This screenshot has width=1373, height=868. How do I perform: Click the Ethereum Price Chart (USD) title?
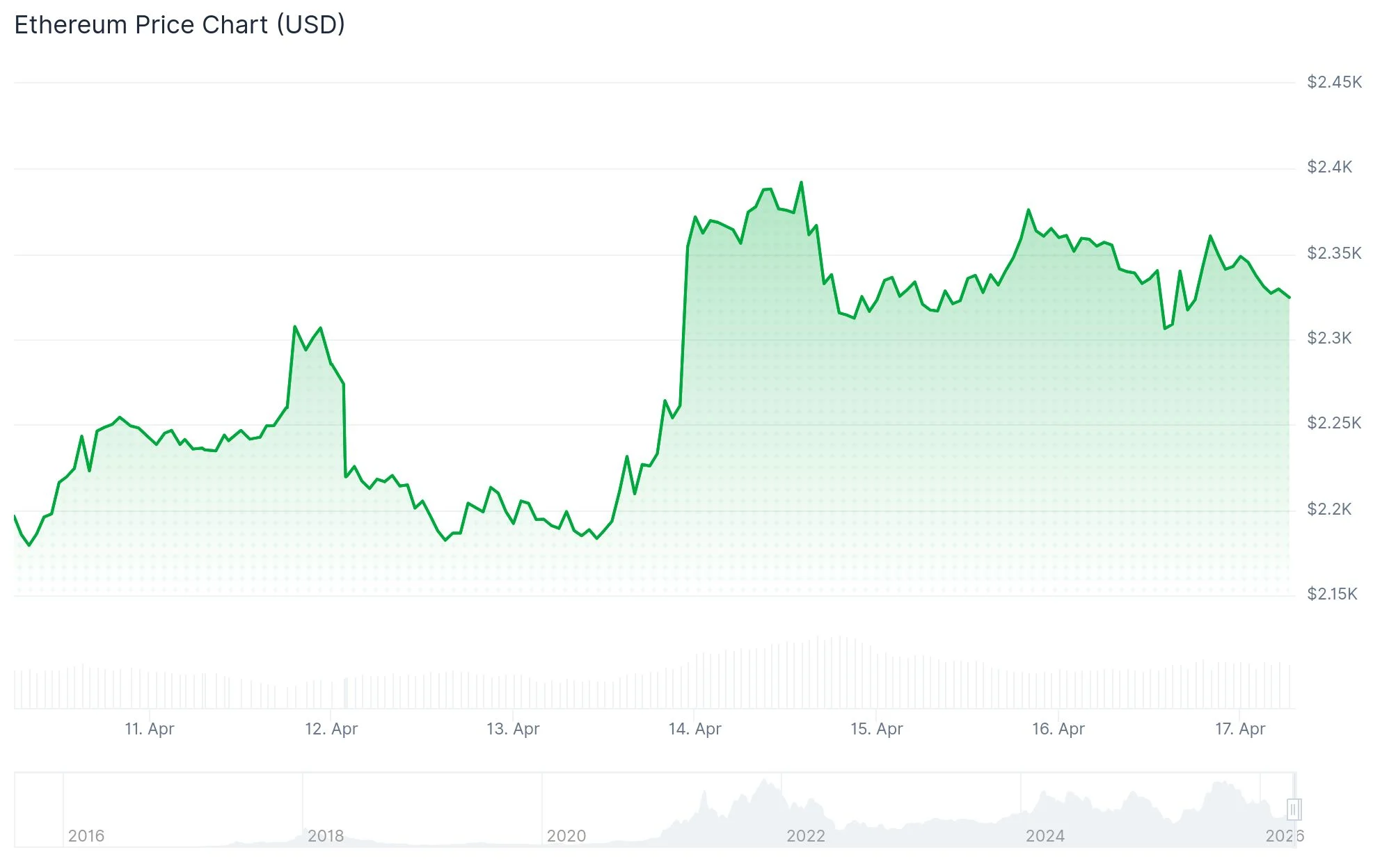(180, 25)
